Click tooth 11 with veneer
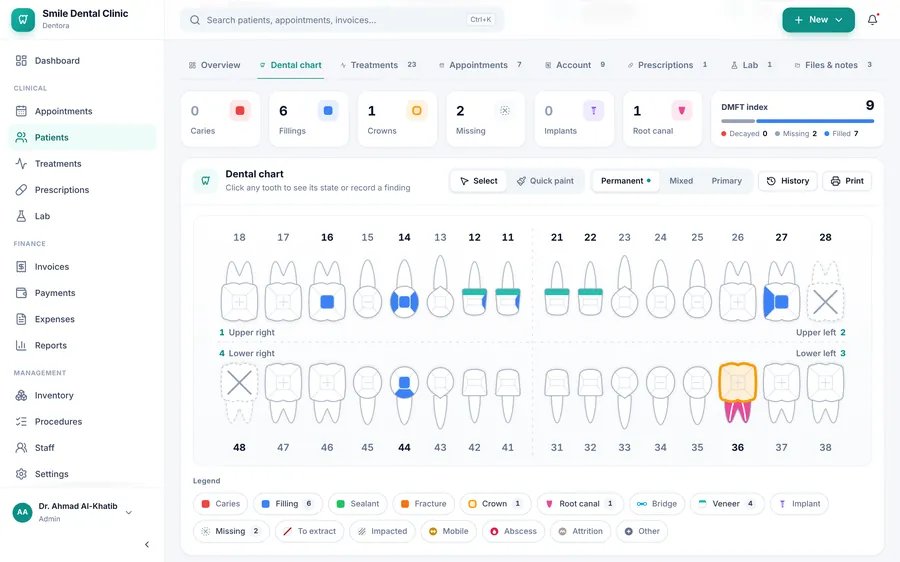Viewport: 900px width, 562px height. coord(508,289)
